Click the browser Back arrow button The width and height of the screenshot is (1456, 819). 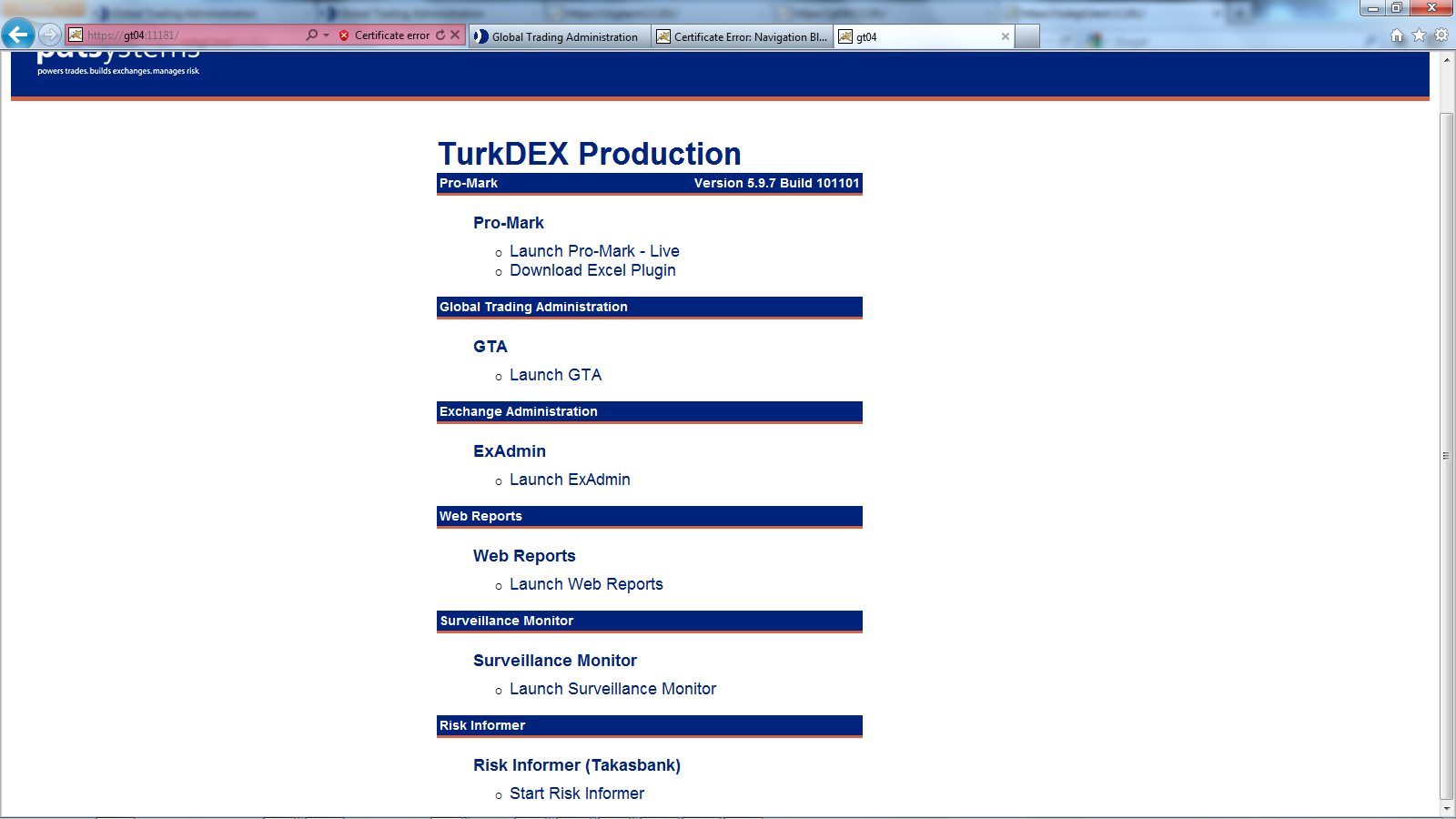18,35
